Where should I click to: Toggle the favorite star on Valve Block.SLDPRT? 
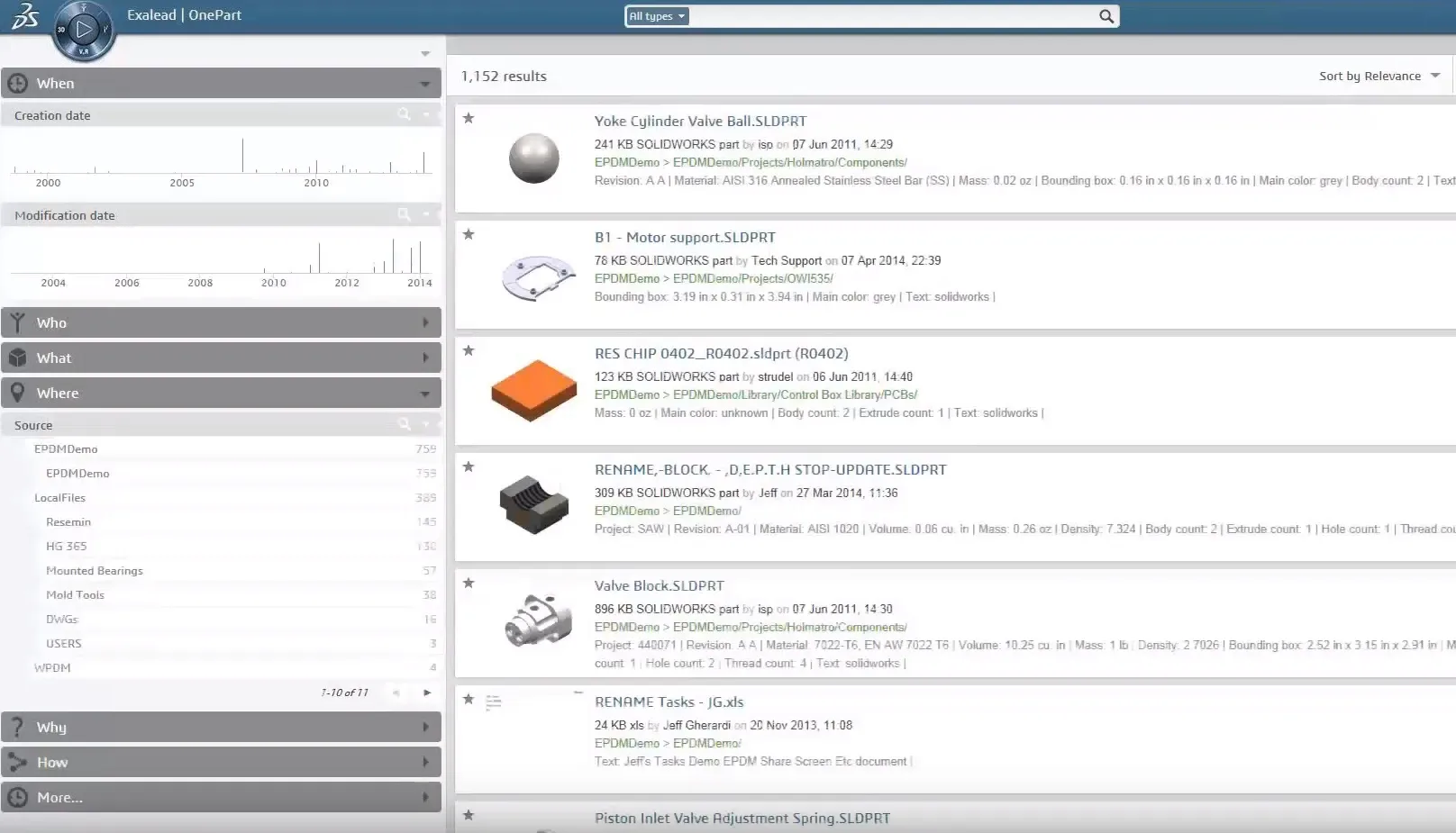(469, 584)
